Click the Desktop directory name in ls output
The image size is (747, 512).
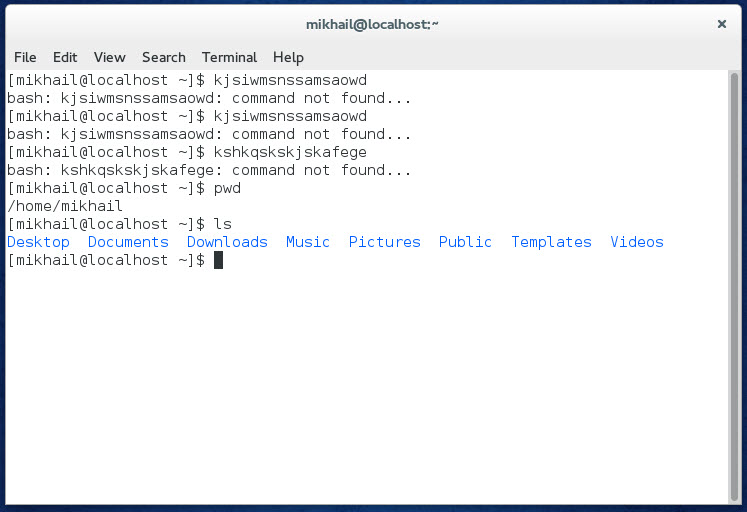point(38,242)
